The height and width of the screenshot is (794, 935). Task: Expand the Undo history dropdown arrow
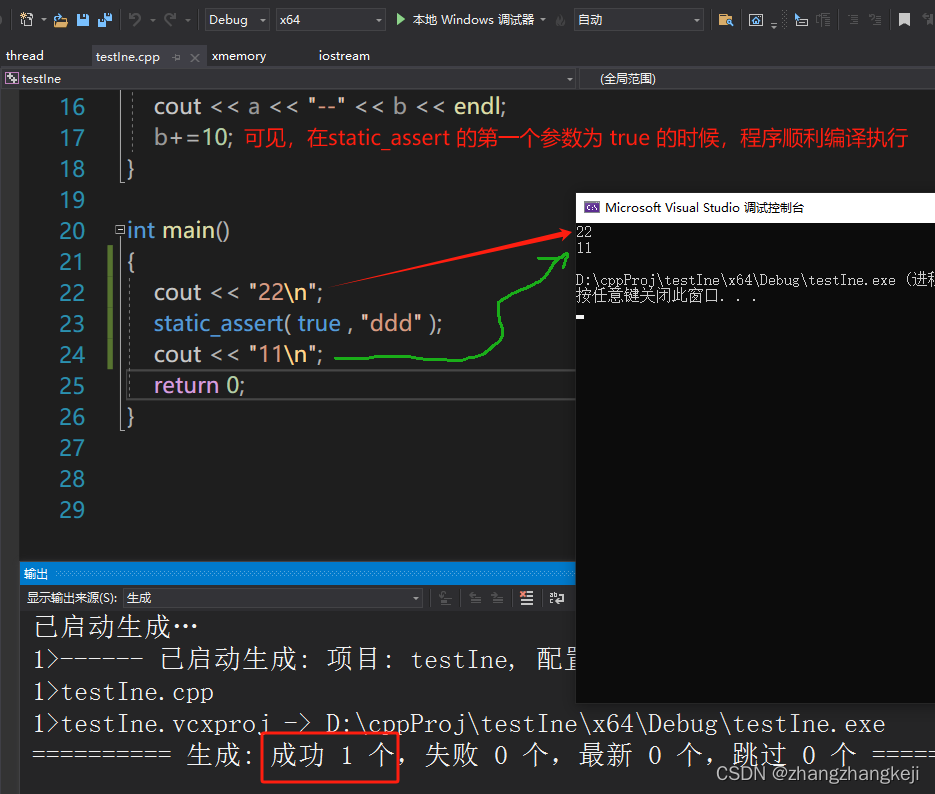click(153, 20)
